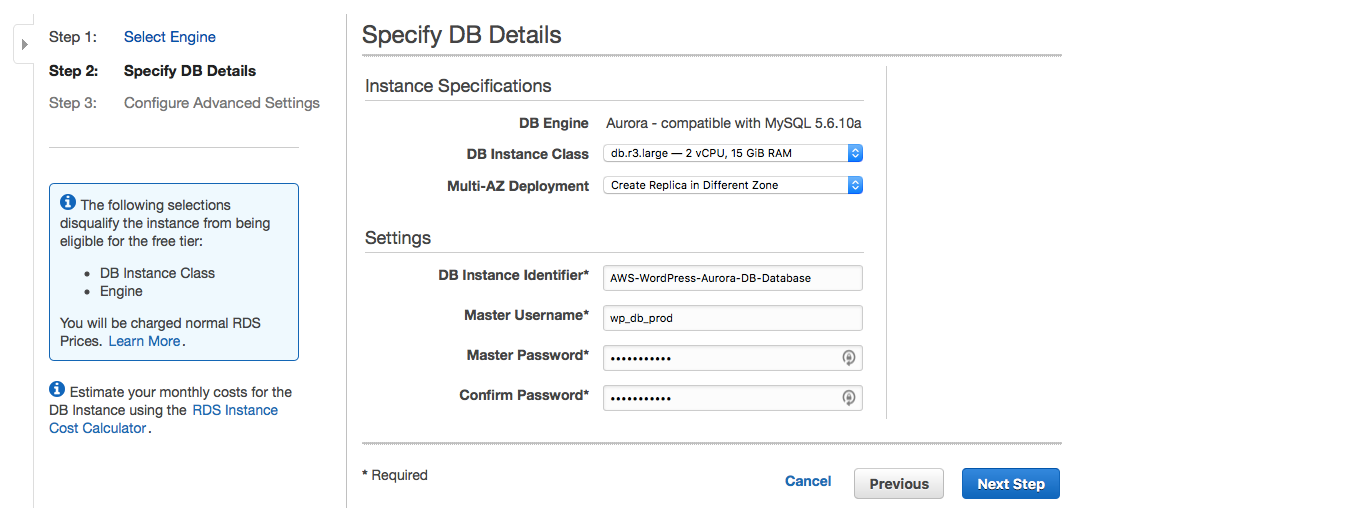Click the 'Engine' bullet item
This screenshot has width=1364, height=508.
click(x=121, y=291)
